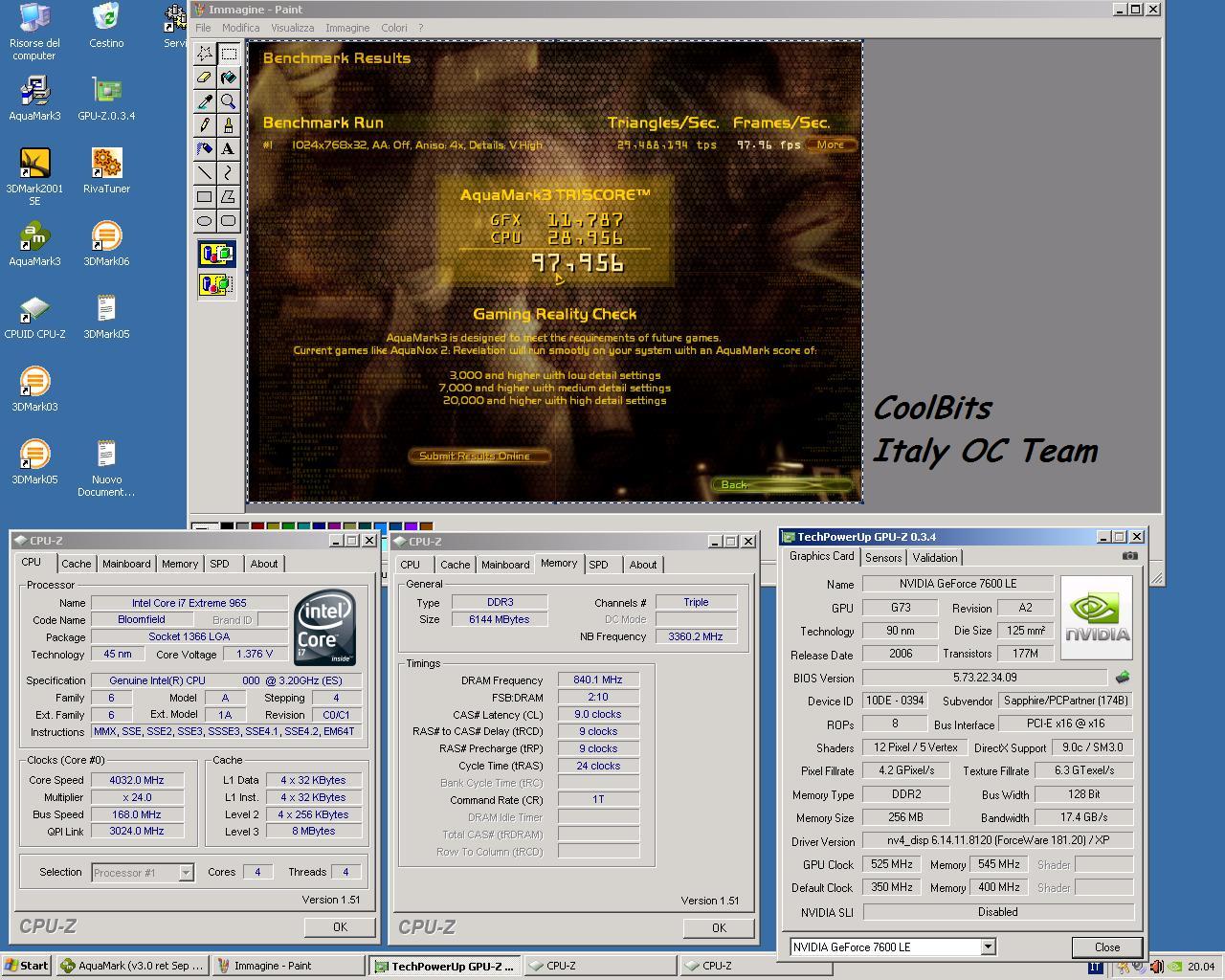The height and width of the screenshot is (980, 1225).
Task: Switch to Validation tab in GPU-Z
Action: (934, 558)
